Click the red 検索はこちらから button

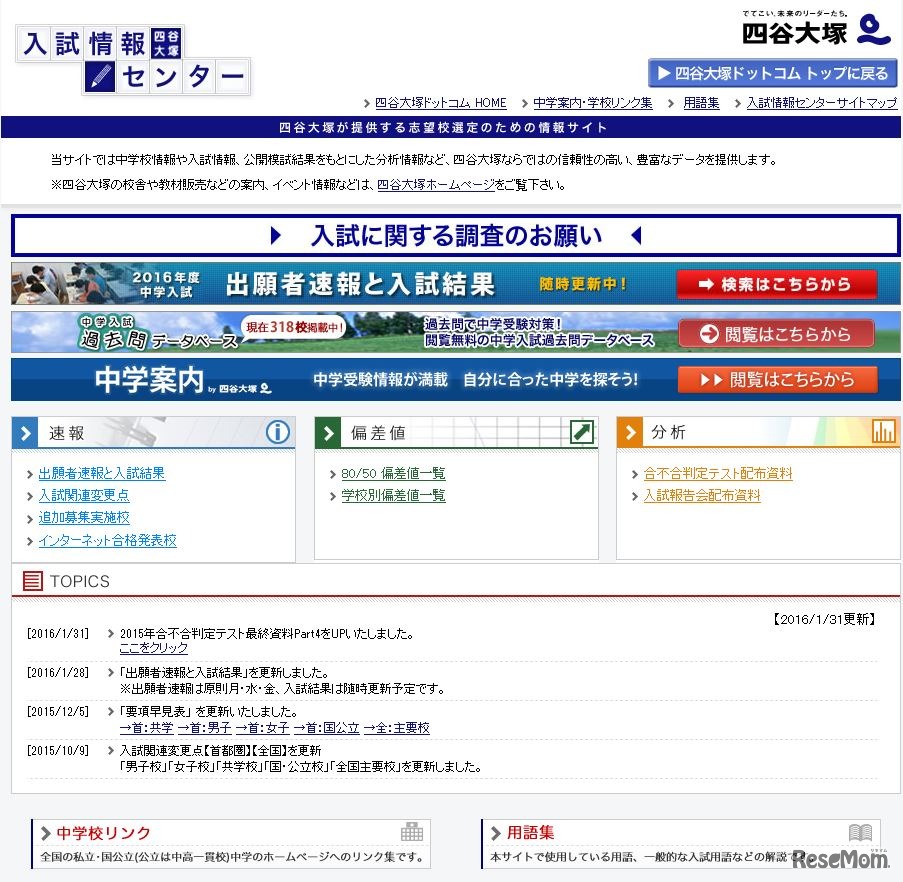(778, 284)
